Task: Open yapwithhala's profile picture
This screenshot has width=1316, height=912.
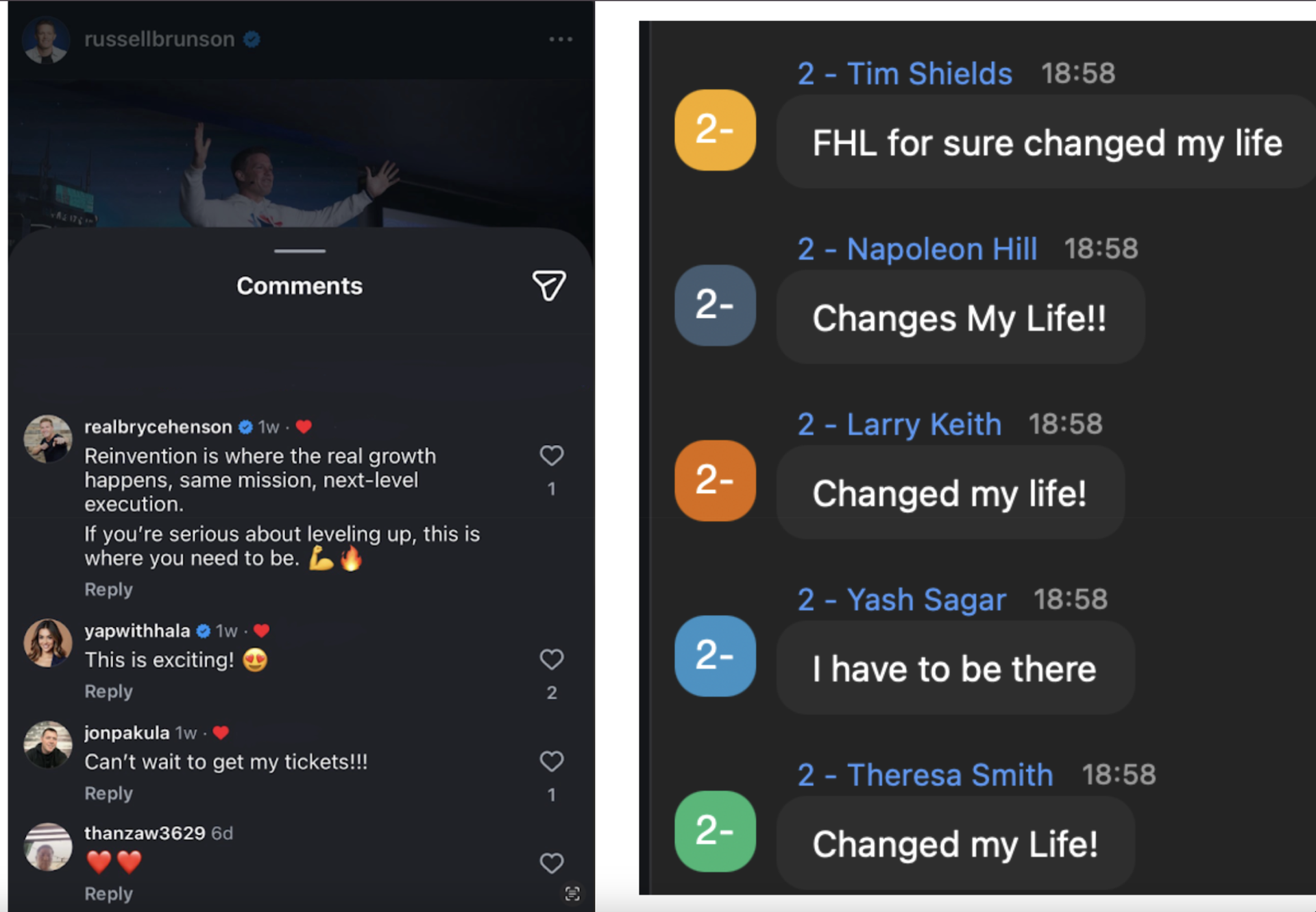Action: point(47,643)
